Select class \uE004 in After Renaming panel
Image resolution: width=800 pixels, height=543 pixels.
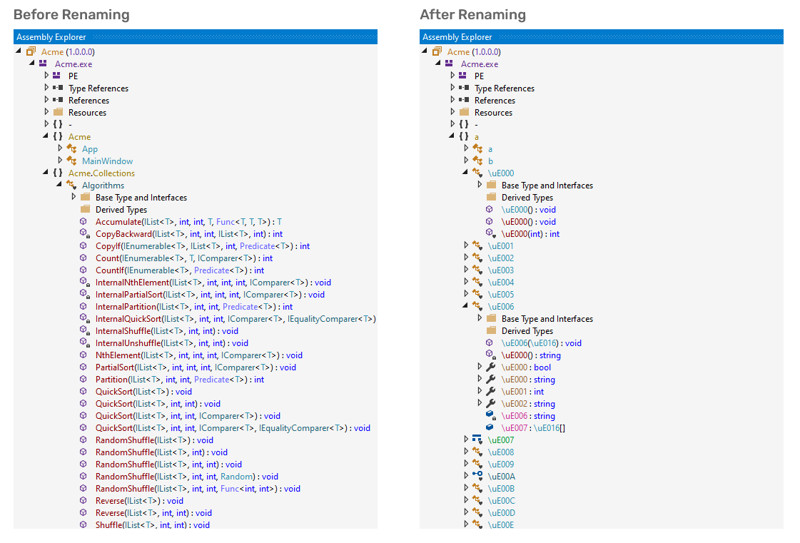[x=501, y=282]
